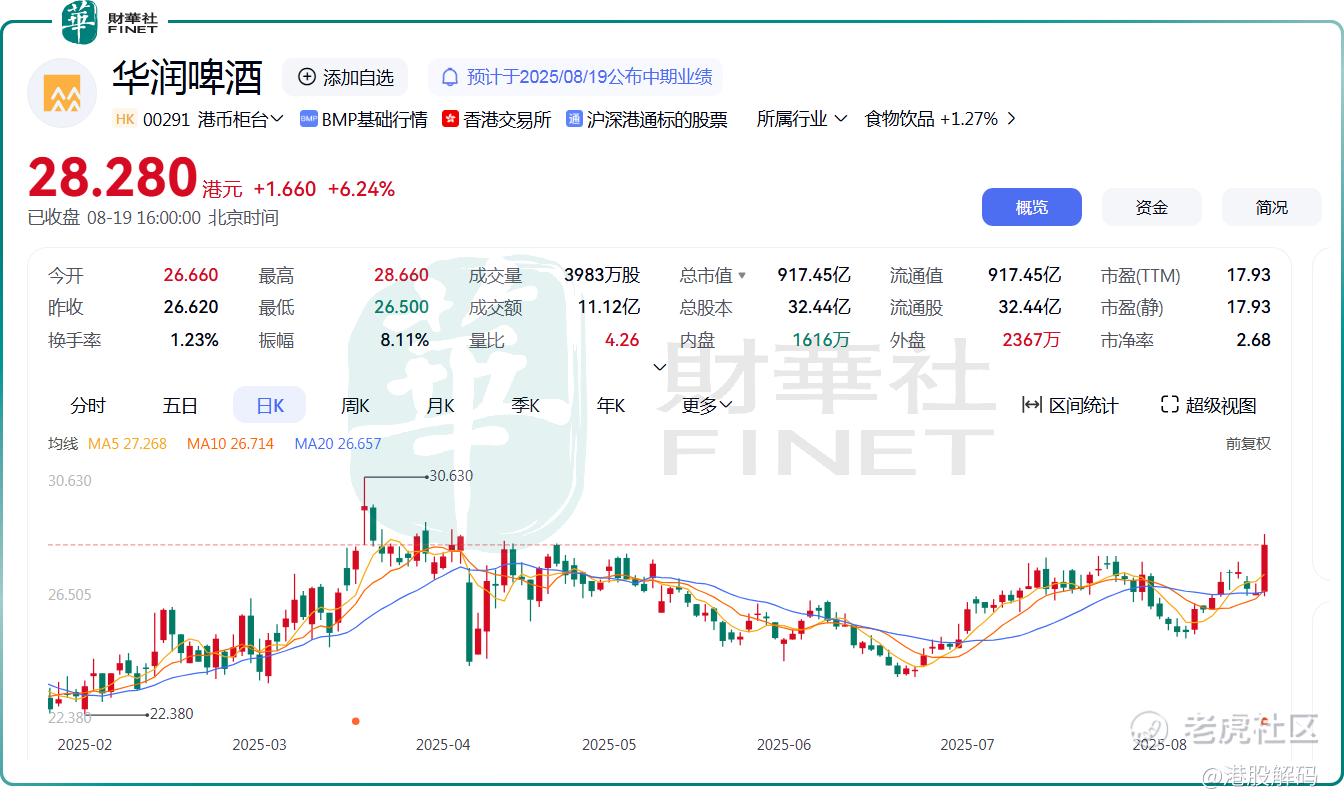Click the orange event dot under the chart
The width and height of the screenshot is (1344, 806).
[356, 721]
